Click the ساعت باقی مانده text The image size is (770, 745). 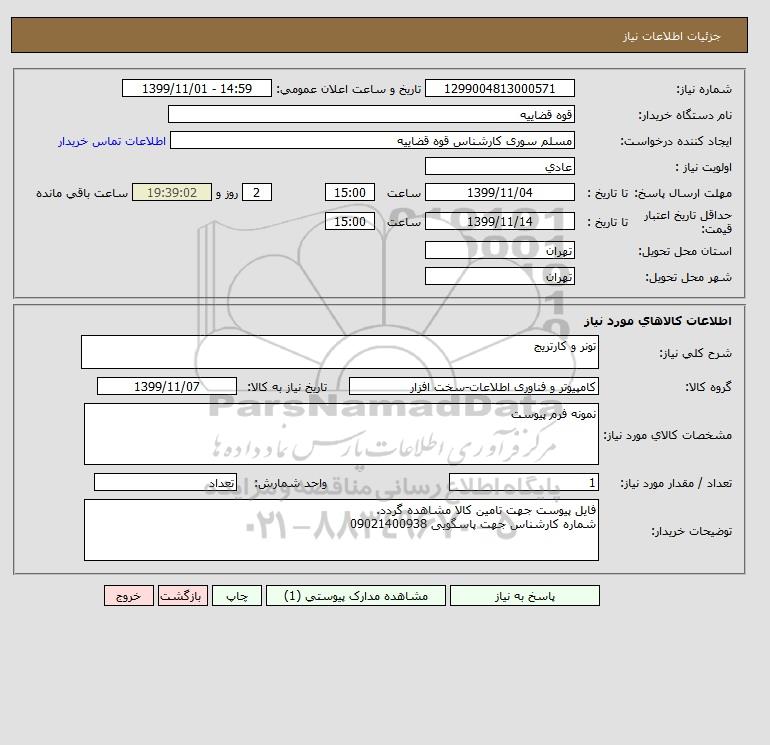82,193
